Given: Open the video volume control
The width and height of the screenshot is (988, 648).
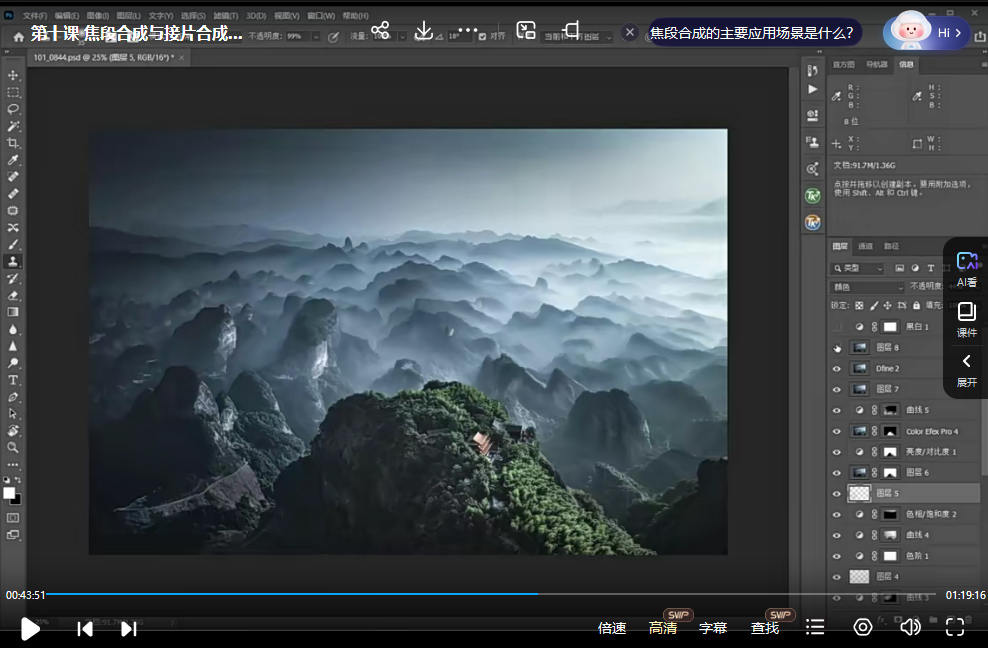Looking at the screenshot, I should click(x=909, y=627).
